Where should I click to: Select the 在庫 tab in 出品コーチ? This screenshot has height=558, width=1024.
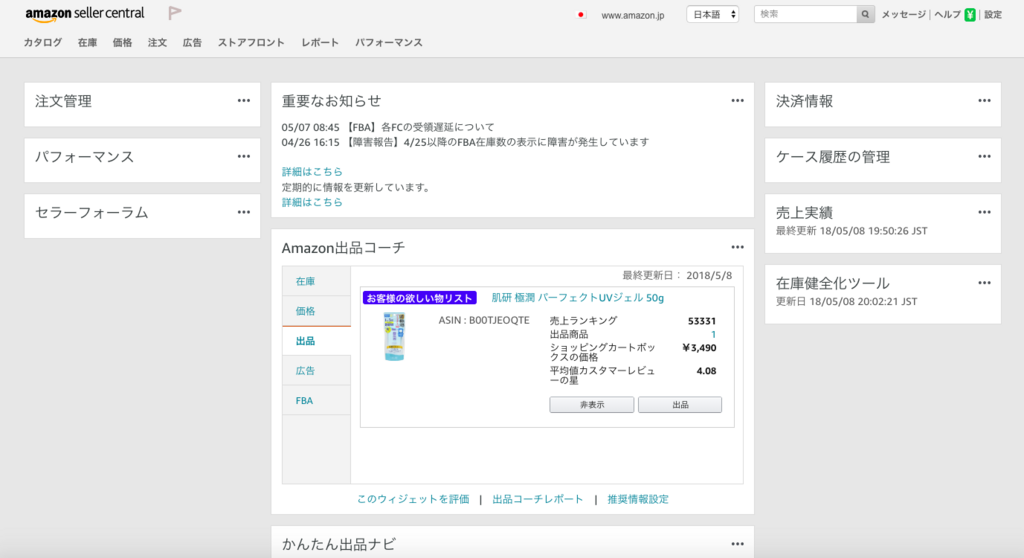tap(317, 282)
